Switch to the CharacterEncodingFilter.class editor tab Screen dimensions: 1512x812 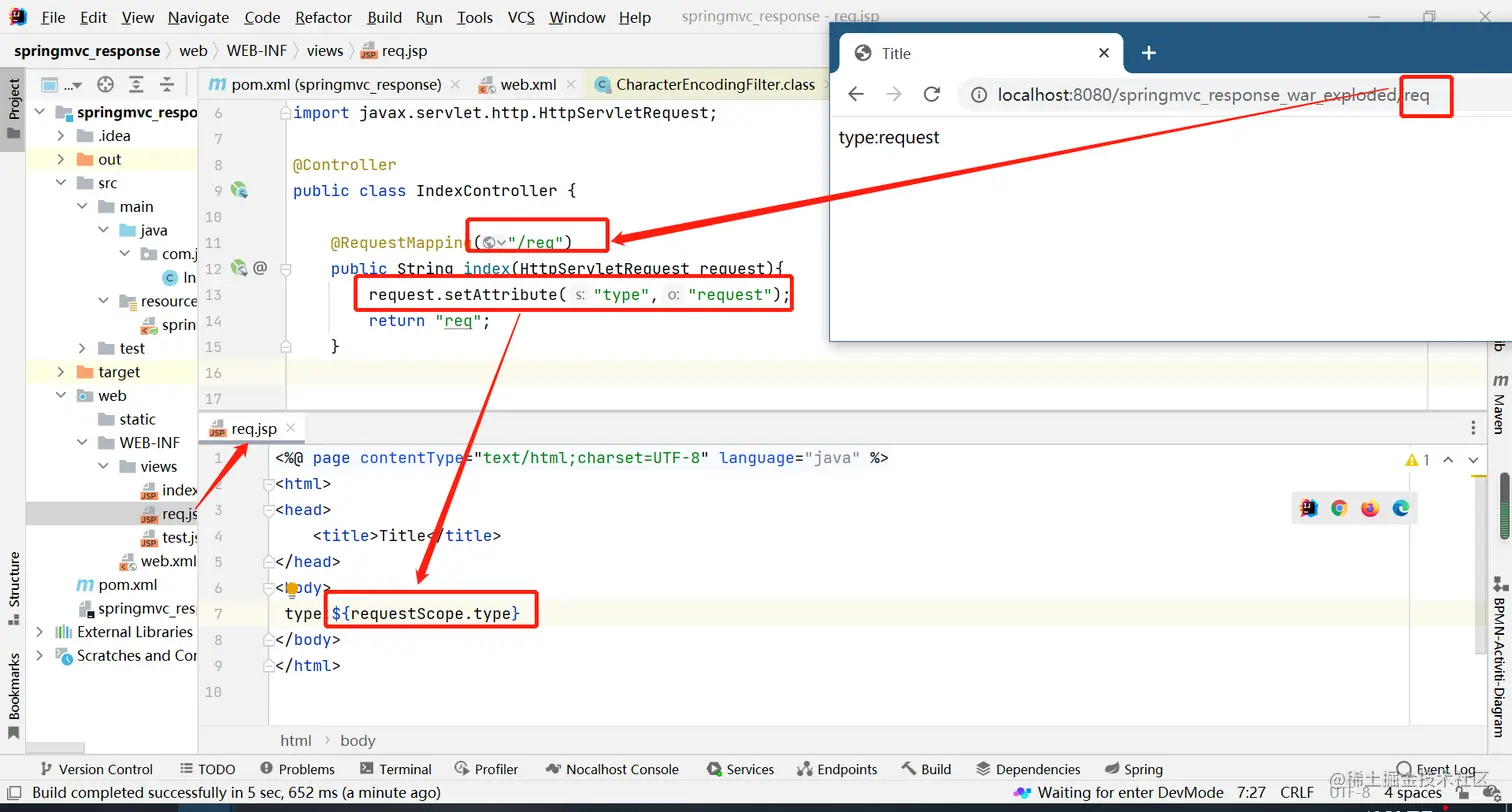tap(705, 85)
